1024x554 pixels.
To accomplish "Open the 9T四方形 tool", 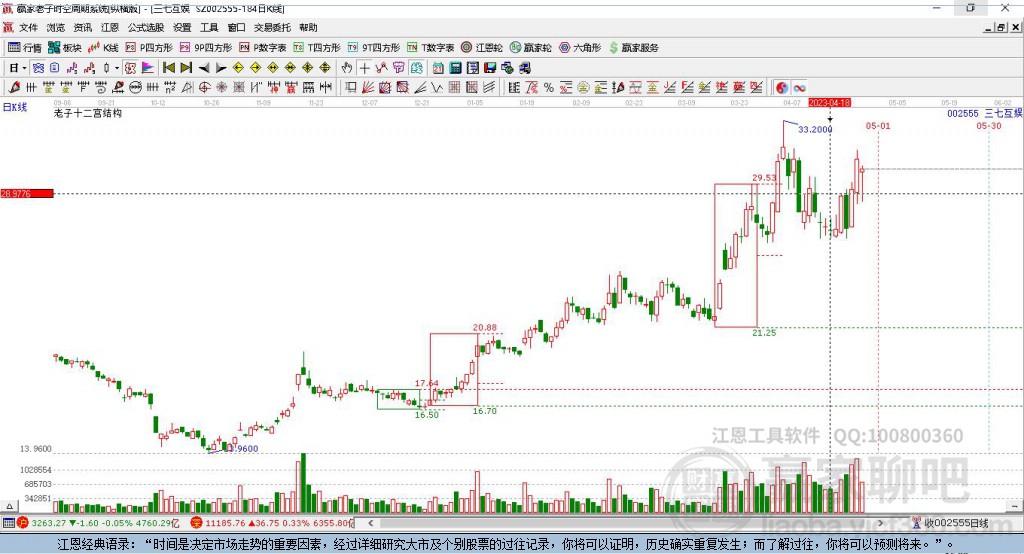I will click(x=374, y=48).
